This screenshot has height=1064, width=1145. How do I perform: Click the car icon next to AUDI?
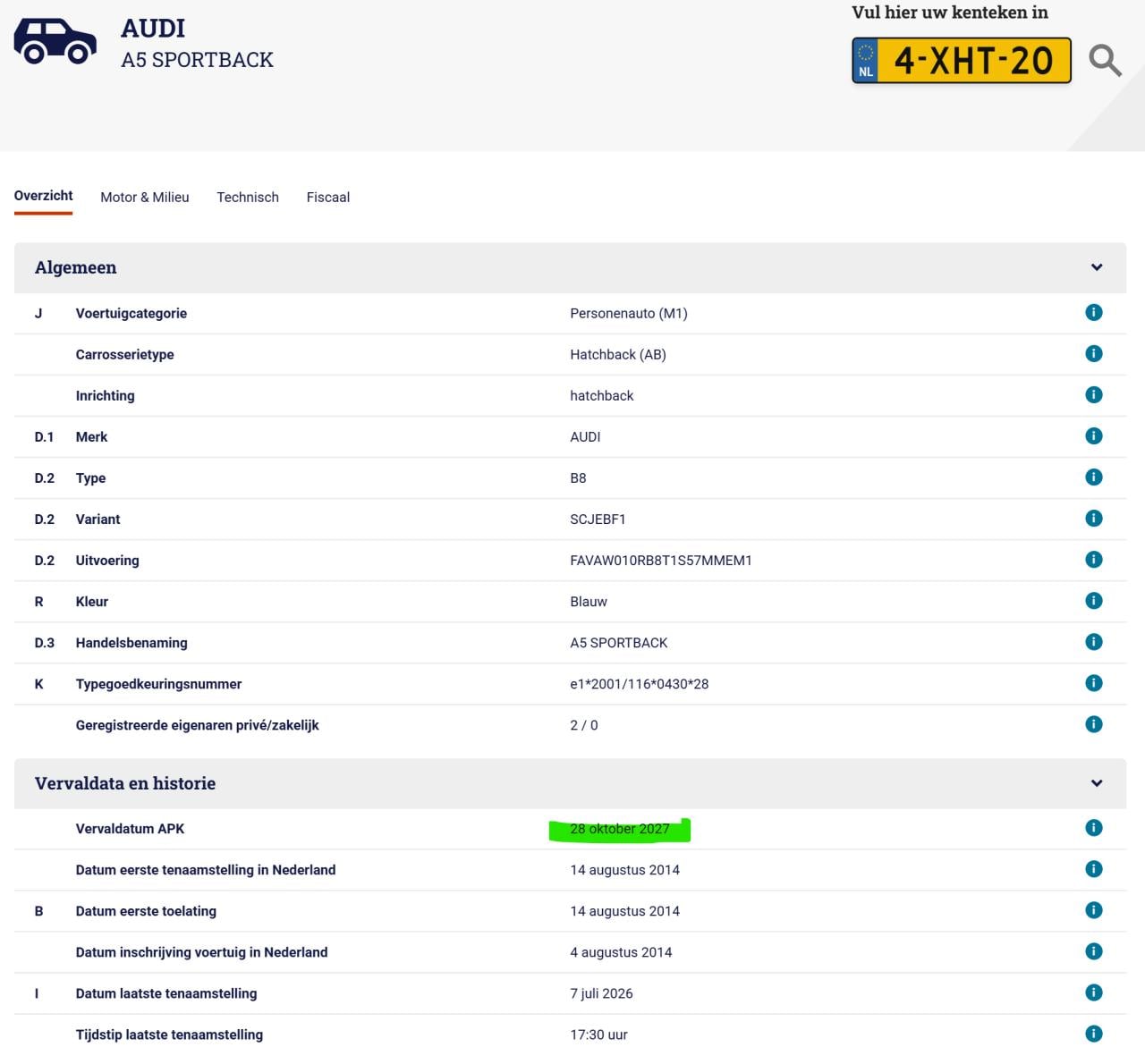[x=55, y=41]
